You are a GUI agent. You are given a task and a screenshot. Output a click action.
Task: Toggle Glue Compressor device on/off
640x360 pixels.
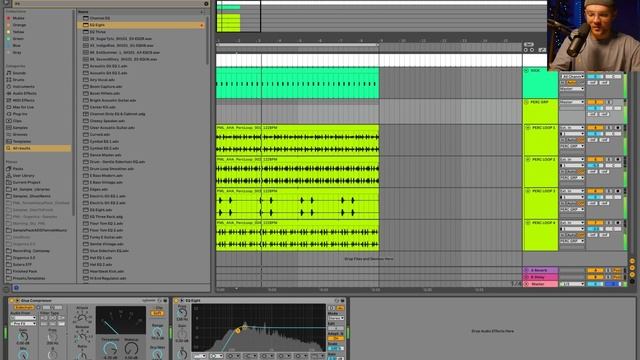point(11,301)
